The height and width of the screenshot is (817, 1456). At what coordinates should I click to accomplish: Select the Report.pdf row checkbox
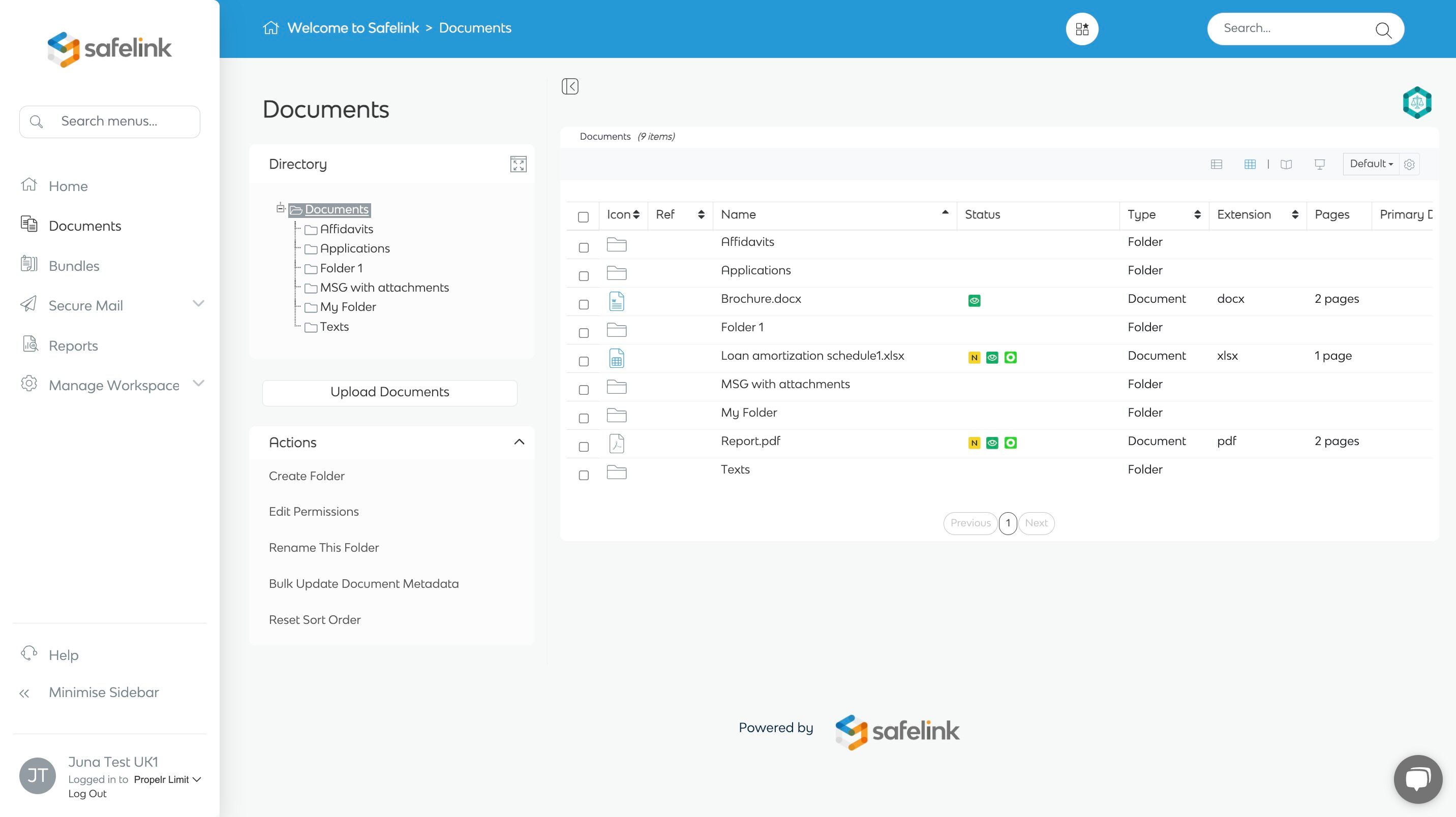(584, 447)
